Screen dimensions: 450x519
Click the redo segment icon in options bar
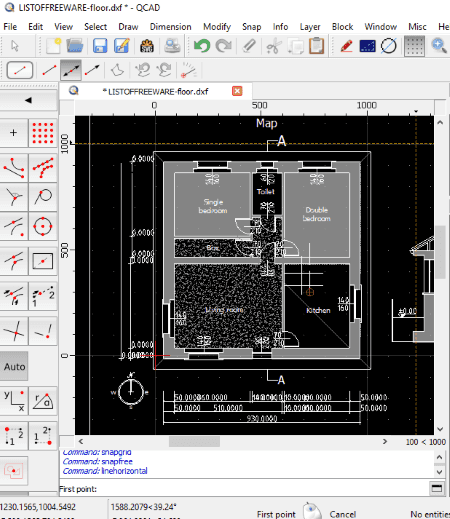pyautogui.click(x=164, y=70)
